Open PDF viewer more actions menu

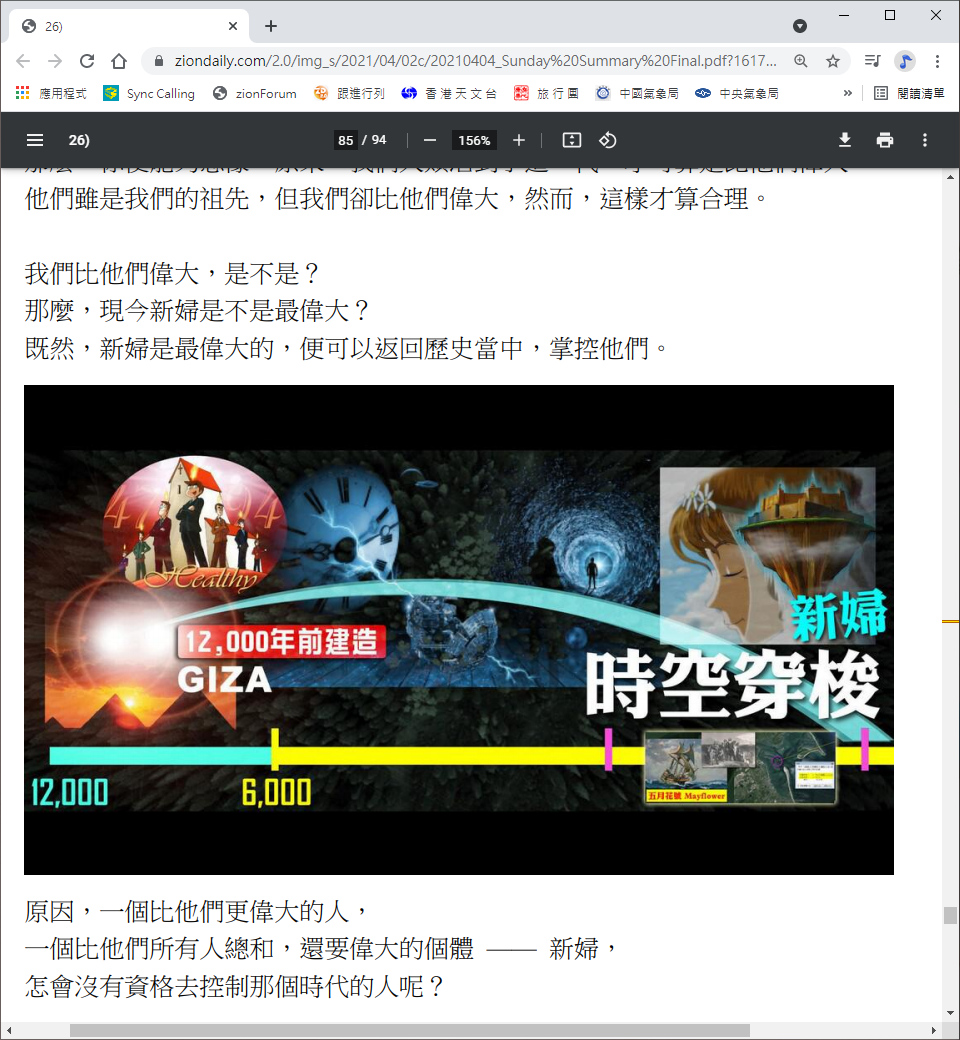point(924,140)
